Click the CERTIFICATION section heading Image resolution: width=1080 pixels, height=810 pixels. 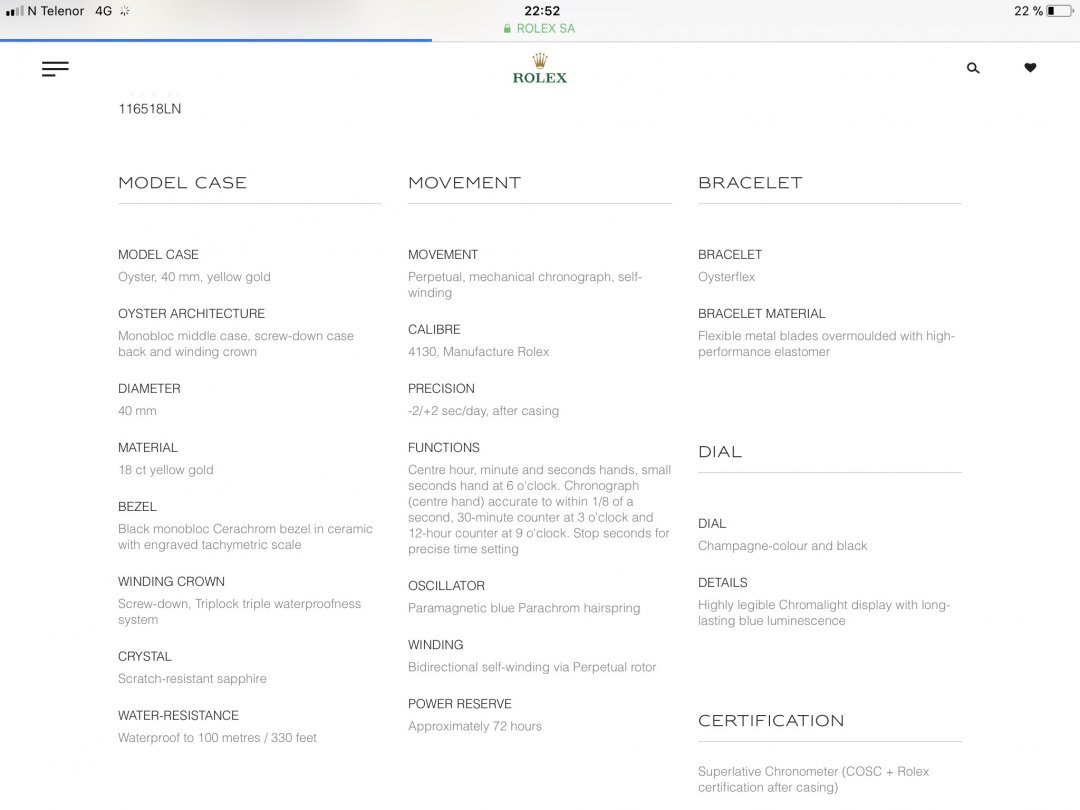coord(771,721)
